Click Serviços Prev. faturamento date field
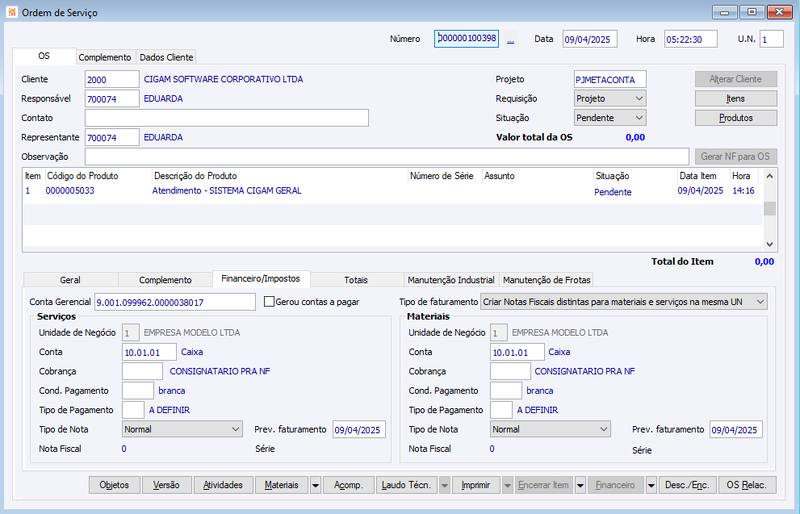Image resolution: width=800 pixels, height=514 pixels. (x=359, y=429)
